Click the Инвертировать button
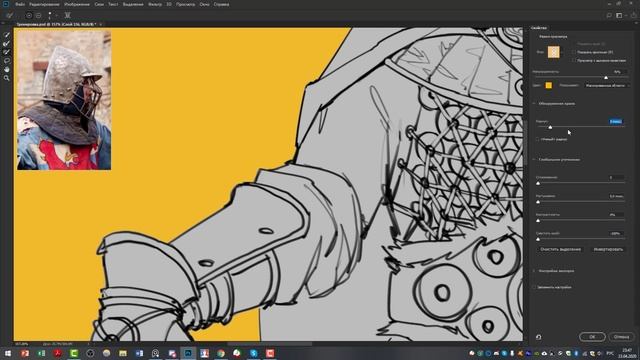 coord(608,249)
